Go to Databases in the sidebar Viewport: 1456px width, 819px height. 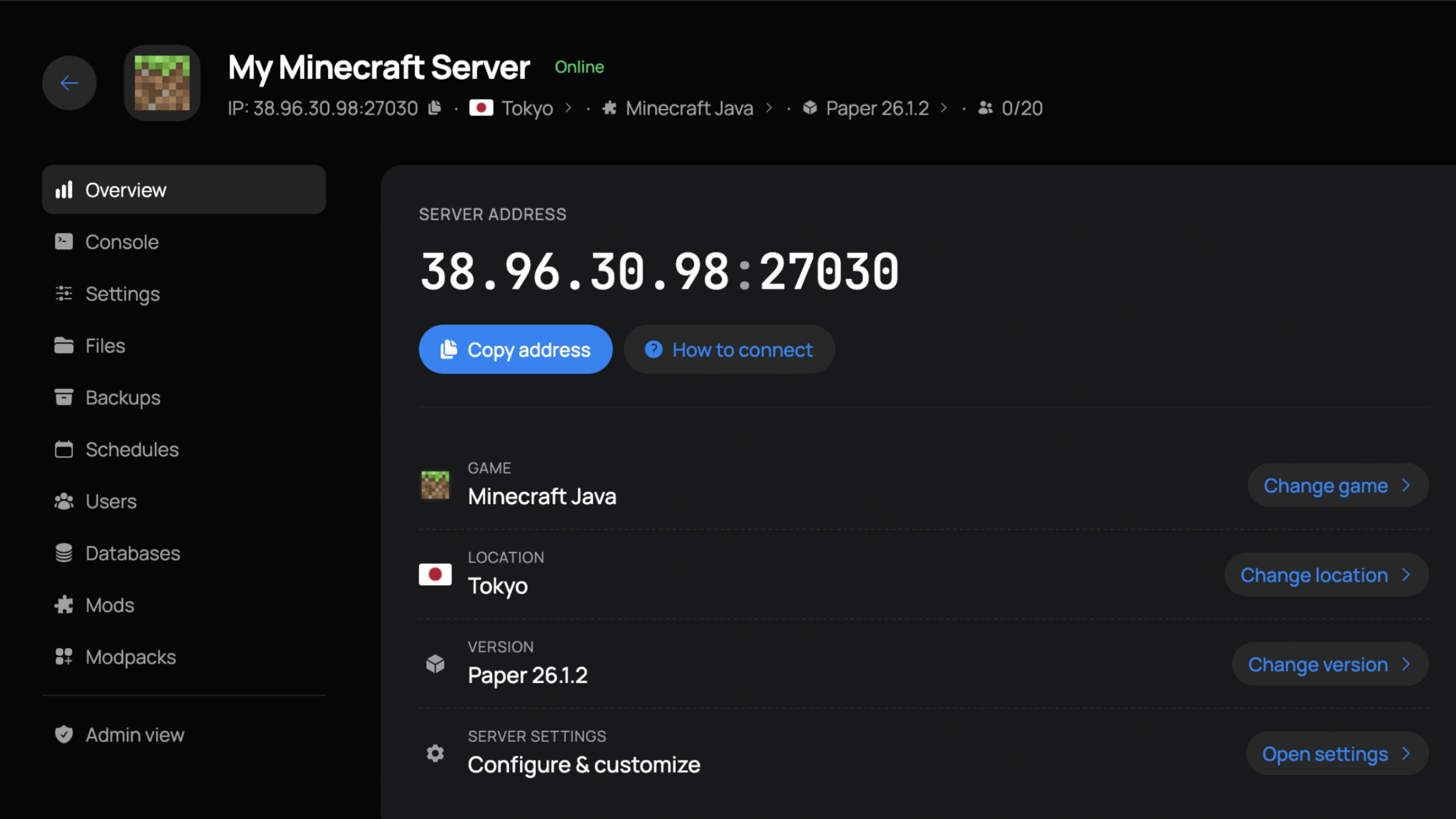pos(184,553)
